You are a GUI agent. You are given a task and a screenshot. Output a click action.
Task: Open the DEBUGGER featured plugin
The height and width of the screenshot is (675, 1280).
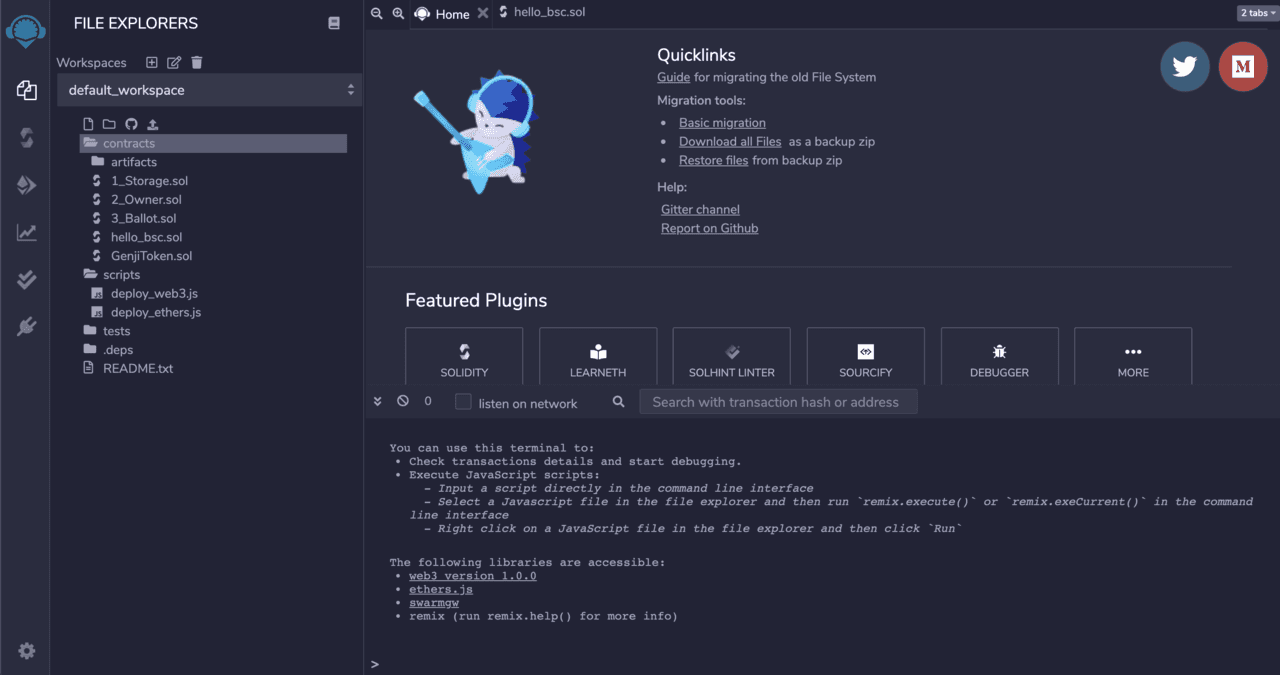pyautogui.click(x=998, y=356)
